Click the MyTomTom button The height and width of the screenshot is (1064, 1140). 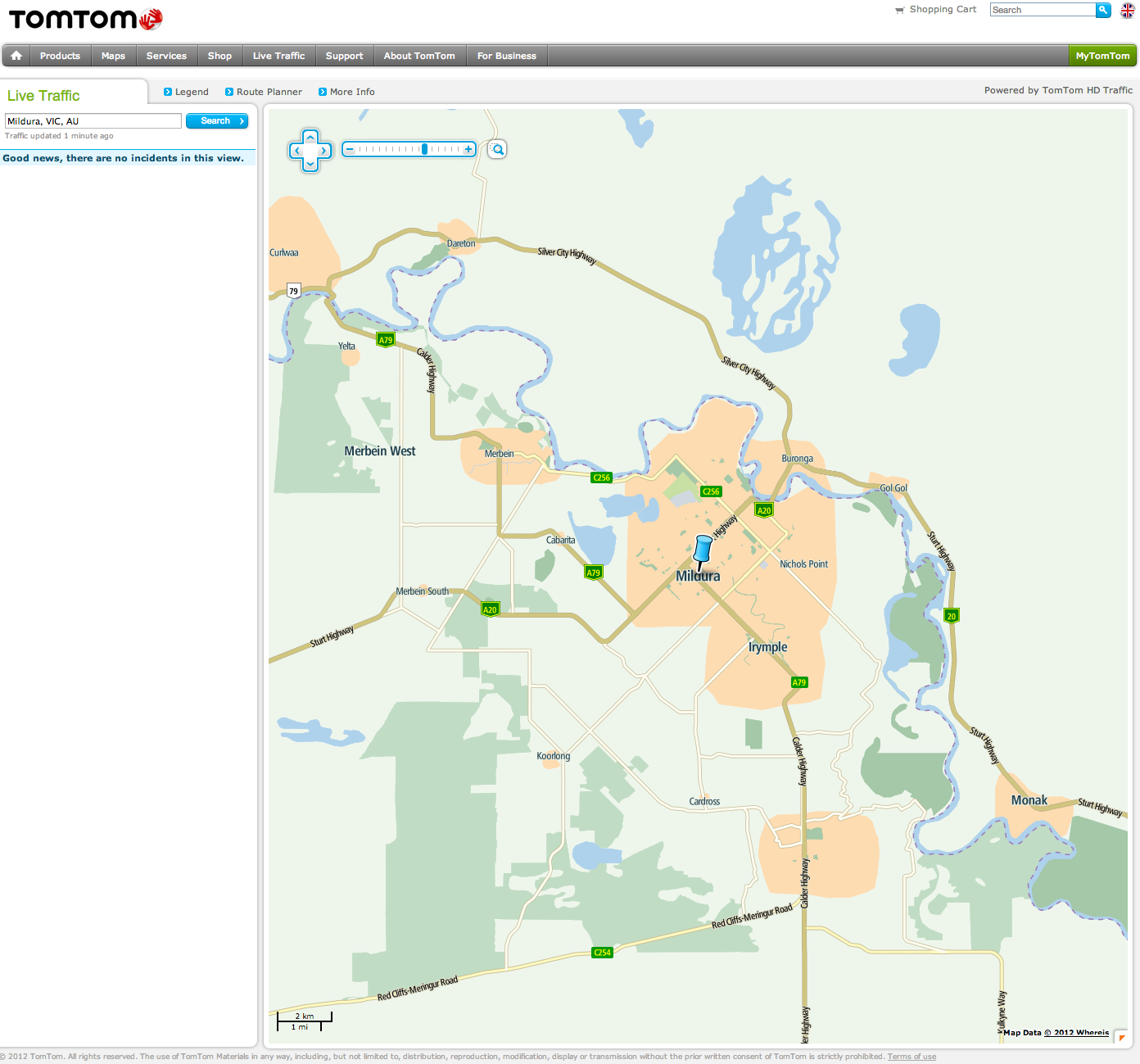tap(1102, 56)
